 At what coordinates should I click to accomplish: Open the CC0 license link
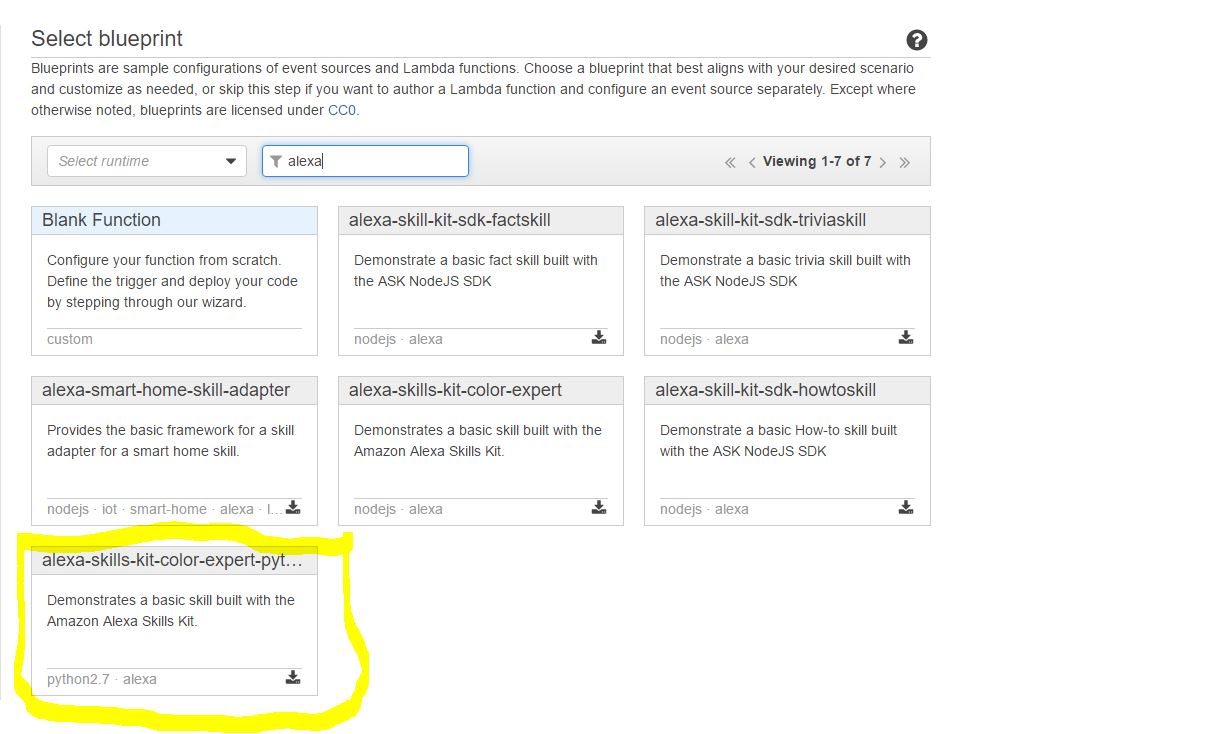[341, 110]
